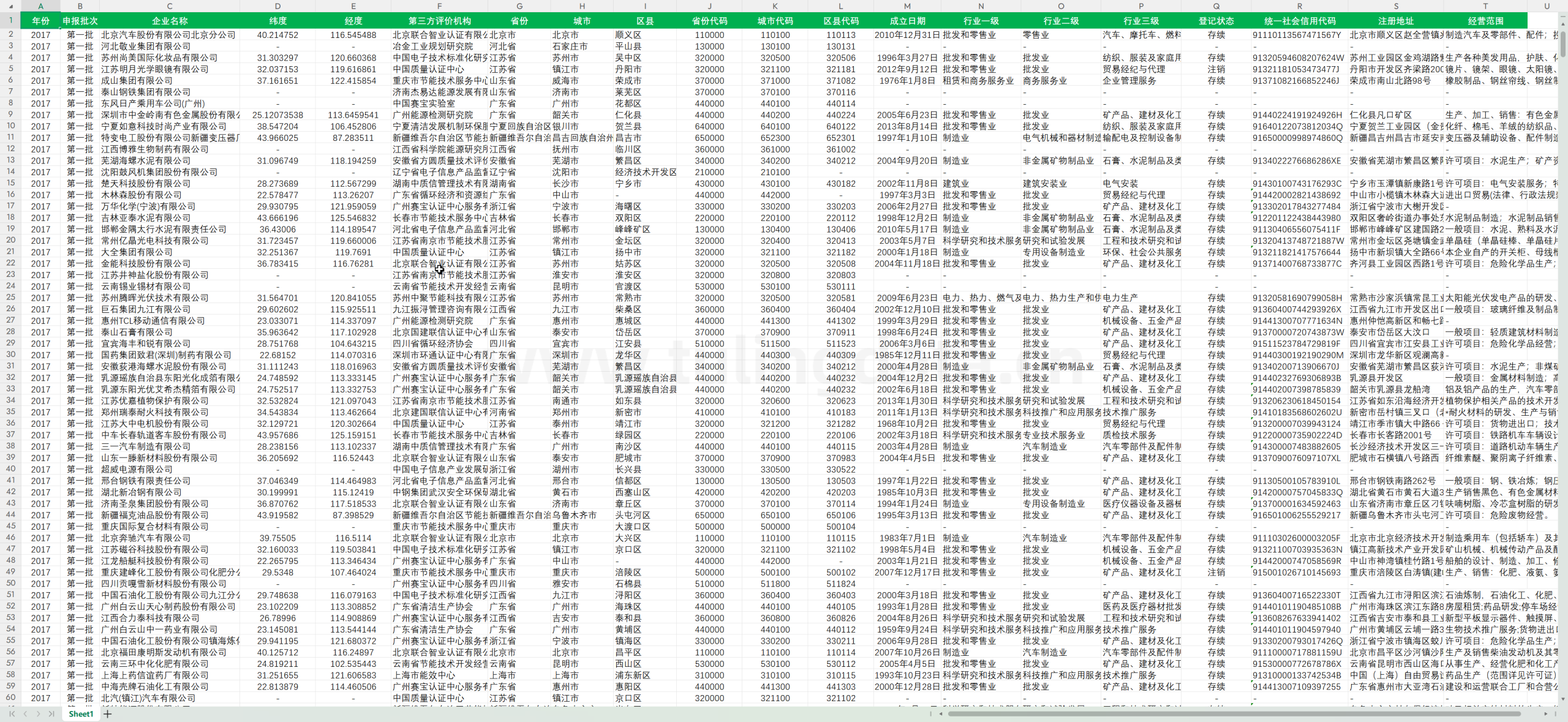
Task: Add a new sheet with plus icon
Action: click(x=108, y=713)
